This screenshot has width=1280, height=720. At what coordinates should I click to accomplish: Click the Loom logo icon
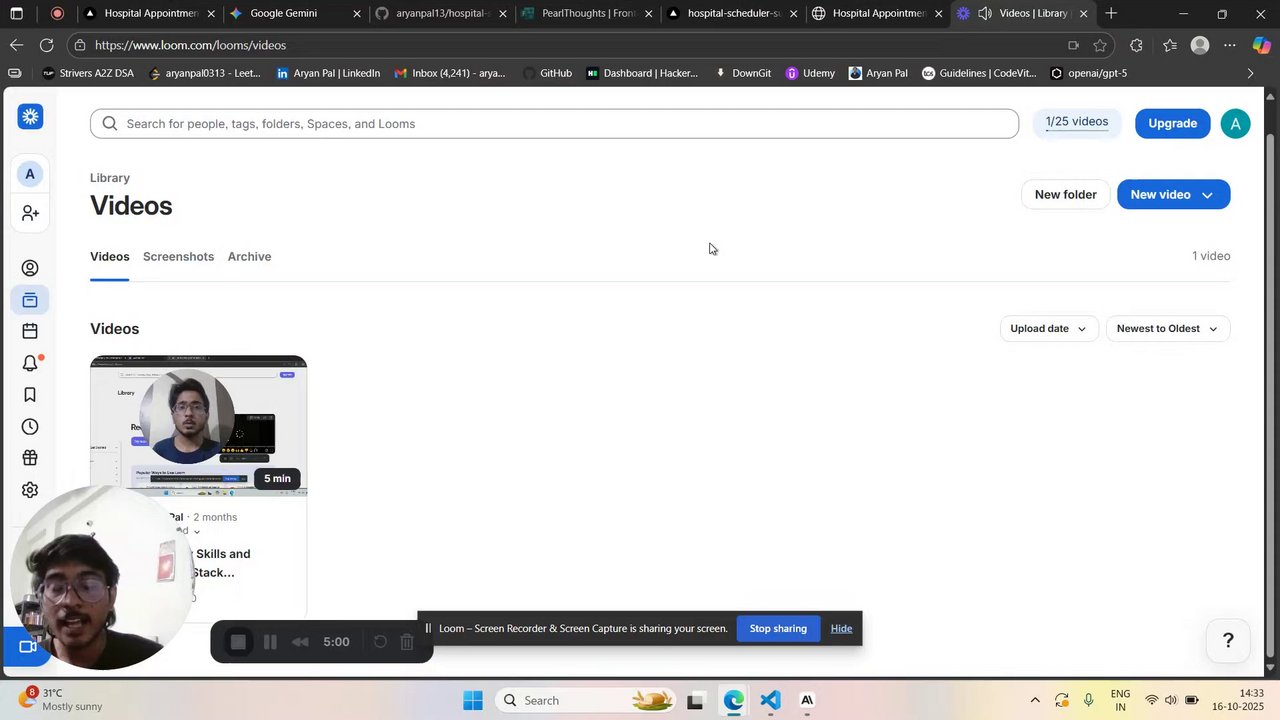coord(30,117)
